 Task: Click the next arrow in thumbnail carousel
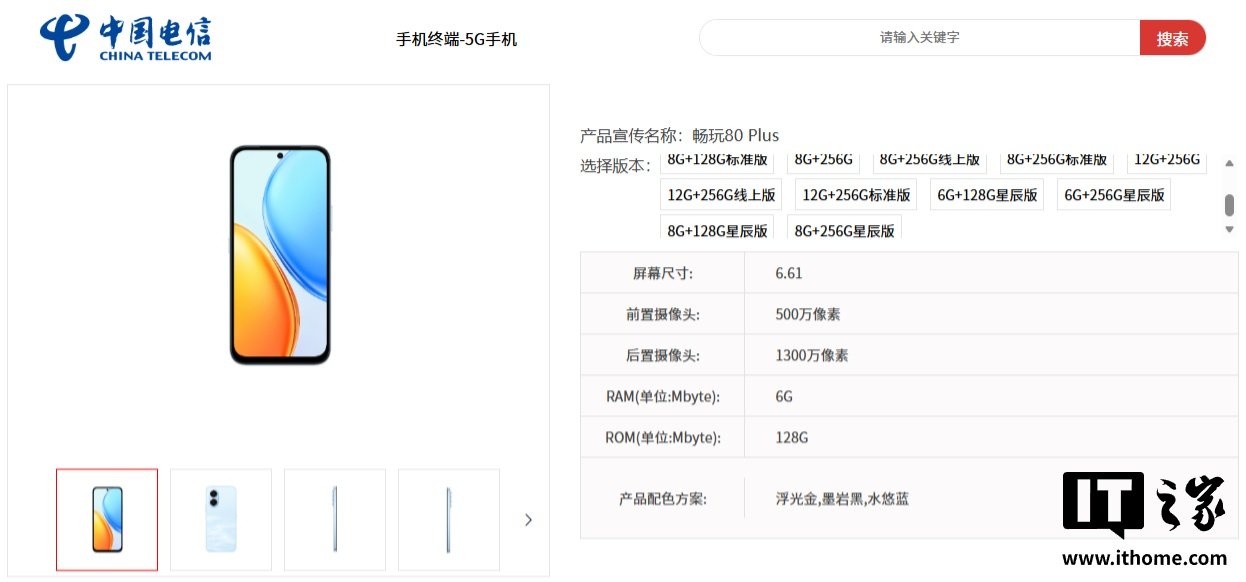click(x=528, y=519)
